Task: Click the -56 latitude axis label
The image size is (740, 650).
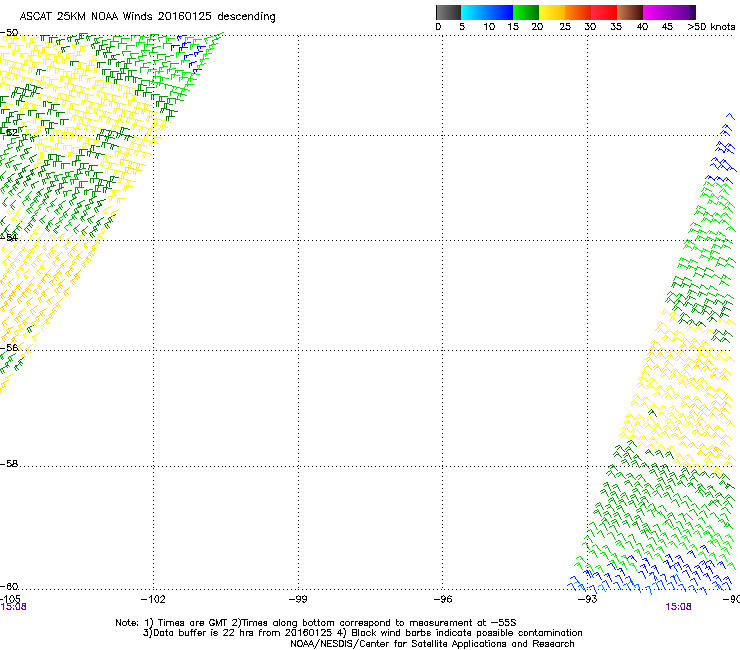Action: click(x=9, y=347)
